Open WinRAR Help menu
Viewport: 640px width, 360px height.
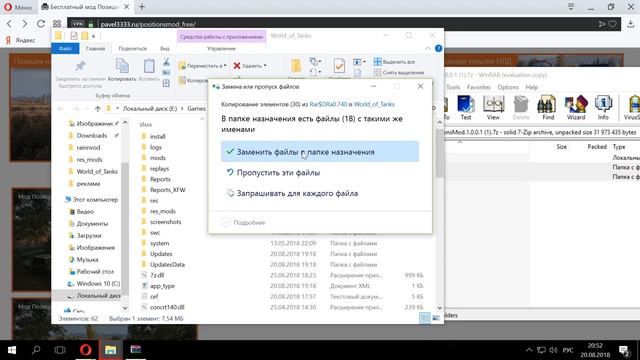(x=531, y=87)
